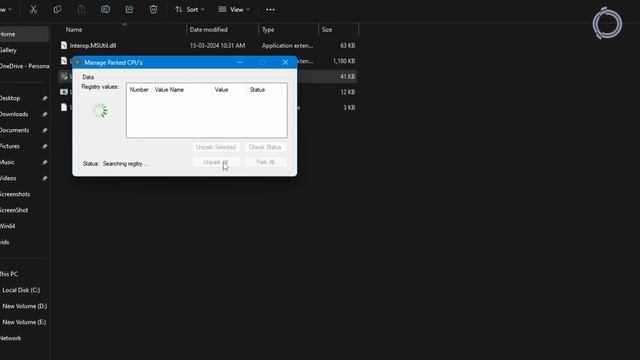The width and height of the screenshot is (640, 360).
Task: Open Desktop quick access folder
Action: point(10,98)
